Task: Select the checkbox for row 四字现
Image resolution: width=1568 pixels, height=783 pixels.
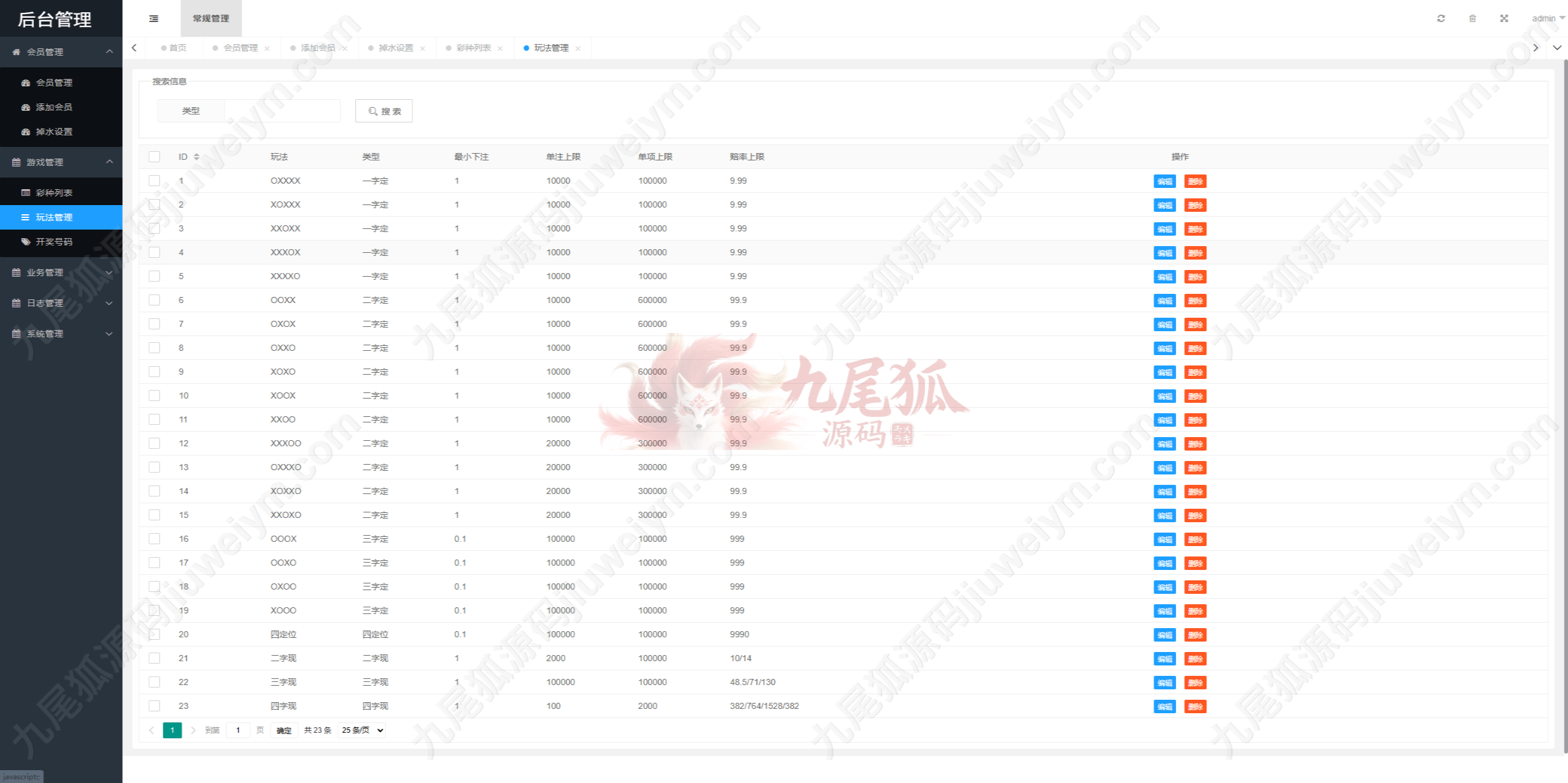Action: [154, 706]
